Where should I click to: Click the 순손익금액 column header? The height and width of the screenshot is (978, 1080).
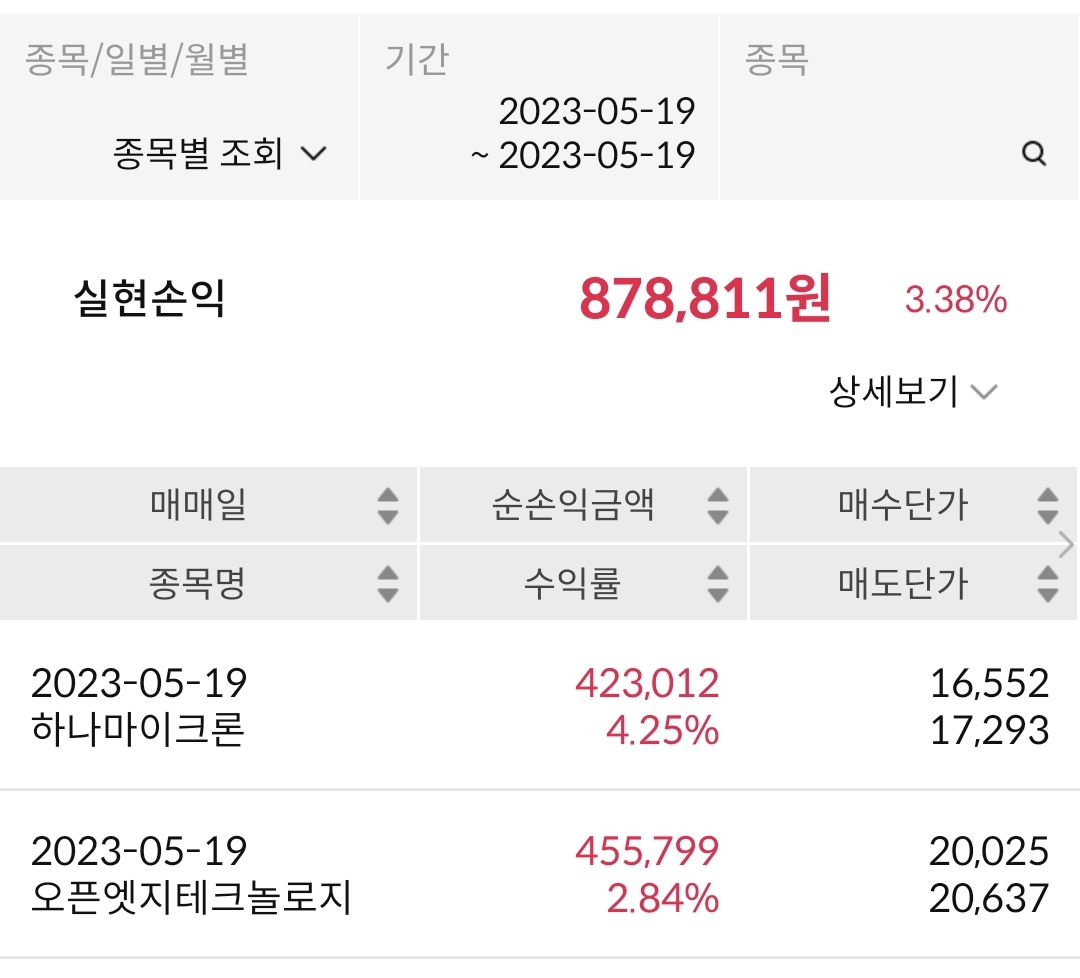pos(572,505)
